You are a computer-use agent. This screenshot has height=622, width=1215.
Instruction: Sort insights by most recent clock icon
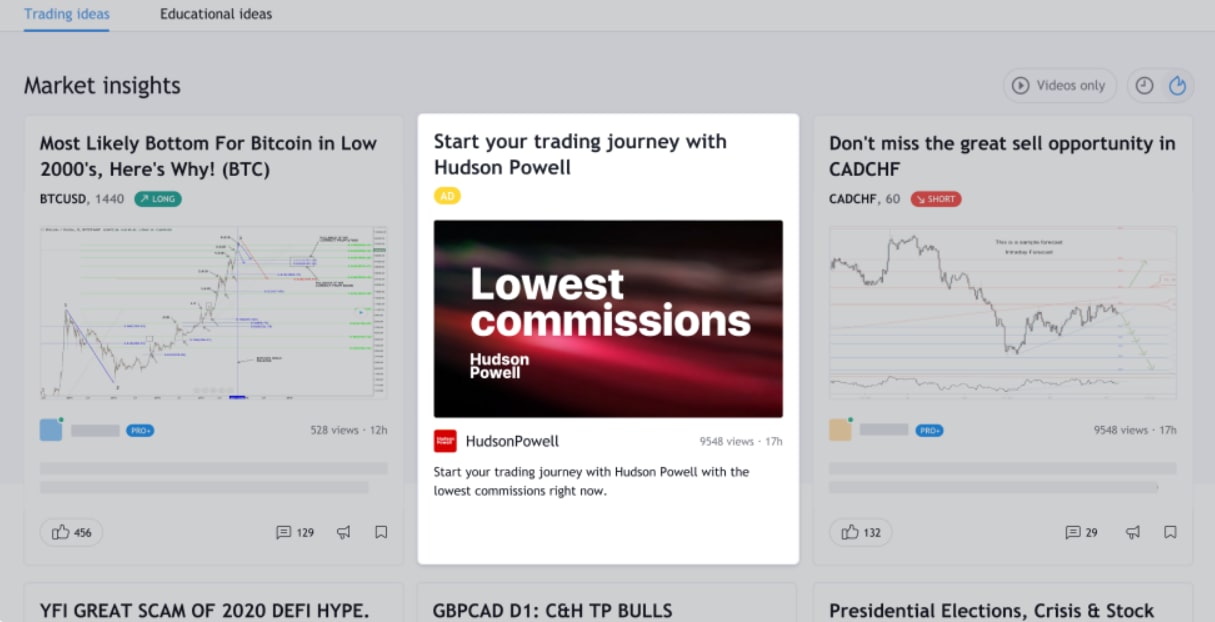pos(1145,86)
